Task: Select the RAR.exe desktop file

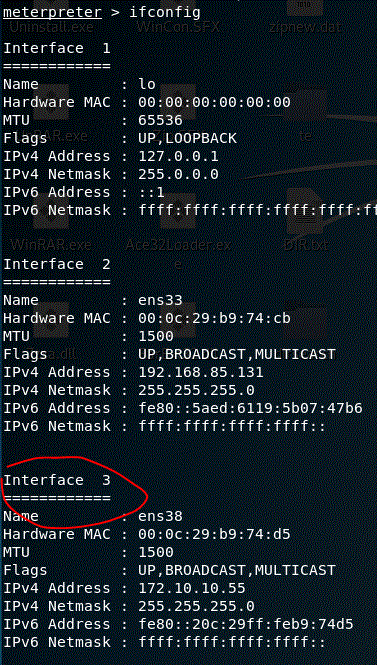Action: [60, 136]
